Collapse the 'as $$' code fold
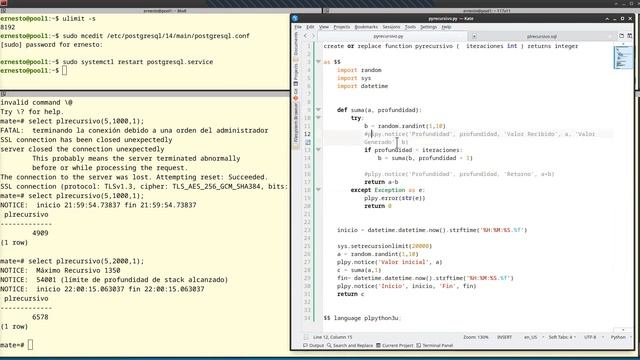The image size is (640, 360). coord(318,62)
